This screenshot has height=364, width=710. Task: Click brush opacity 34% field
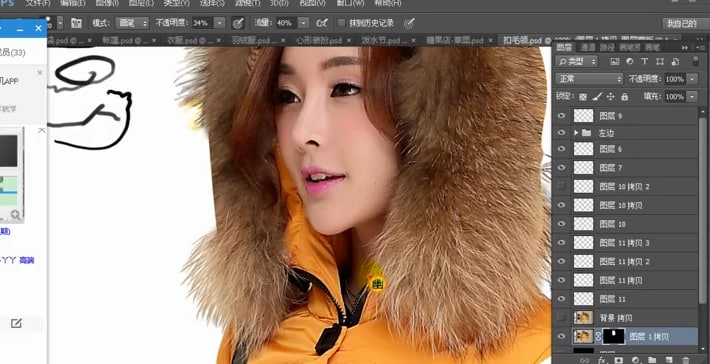(x=202, y=23)
